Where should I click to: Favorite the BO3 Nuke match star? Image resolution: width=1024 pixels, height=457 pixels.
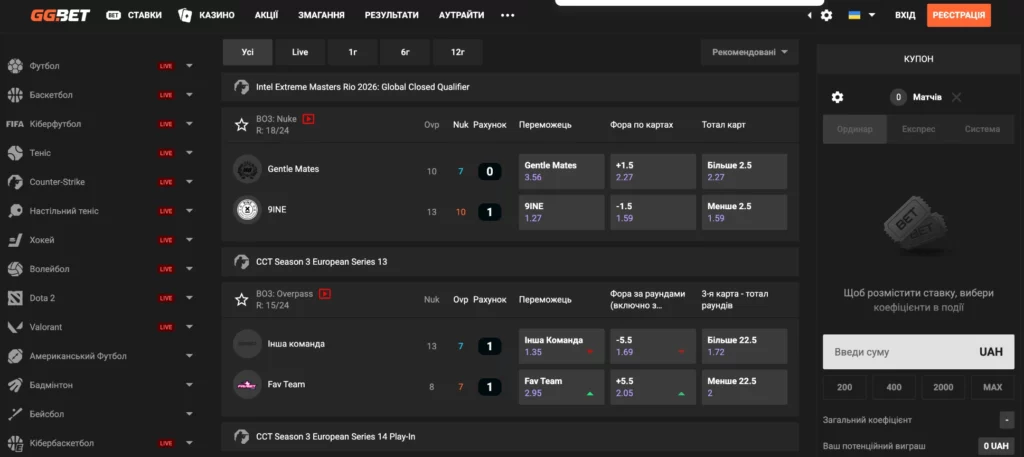click(241, 125)
